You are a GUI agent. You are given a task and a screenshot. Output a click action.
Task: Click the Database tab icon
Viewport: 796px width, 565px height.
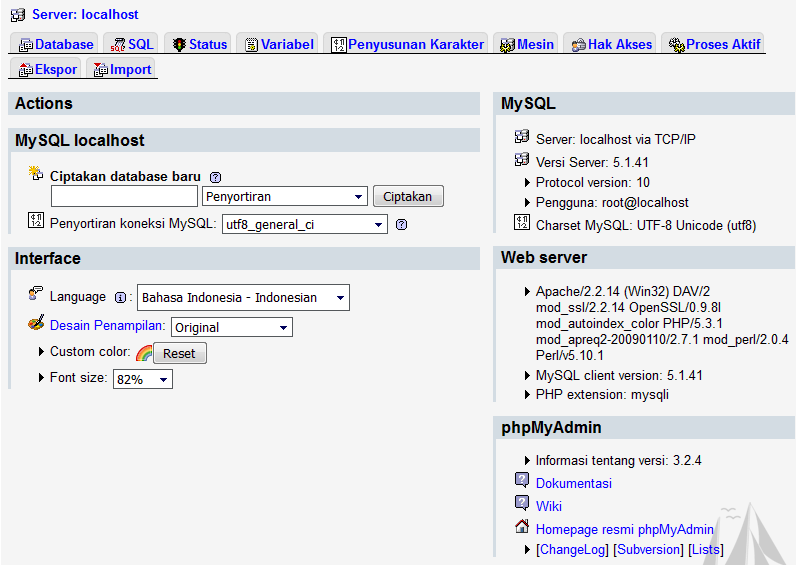[x=26, y=45]
